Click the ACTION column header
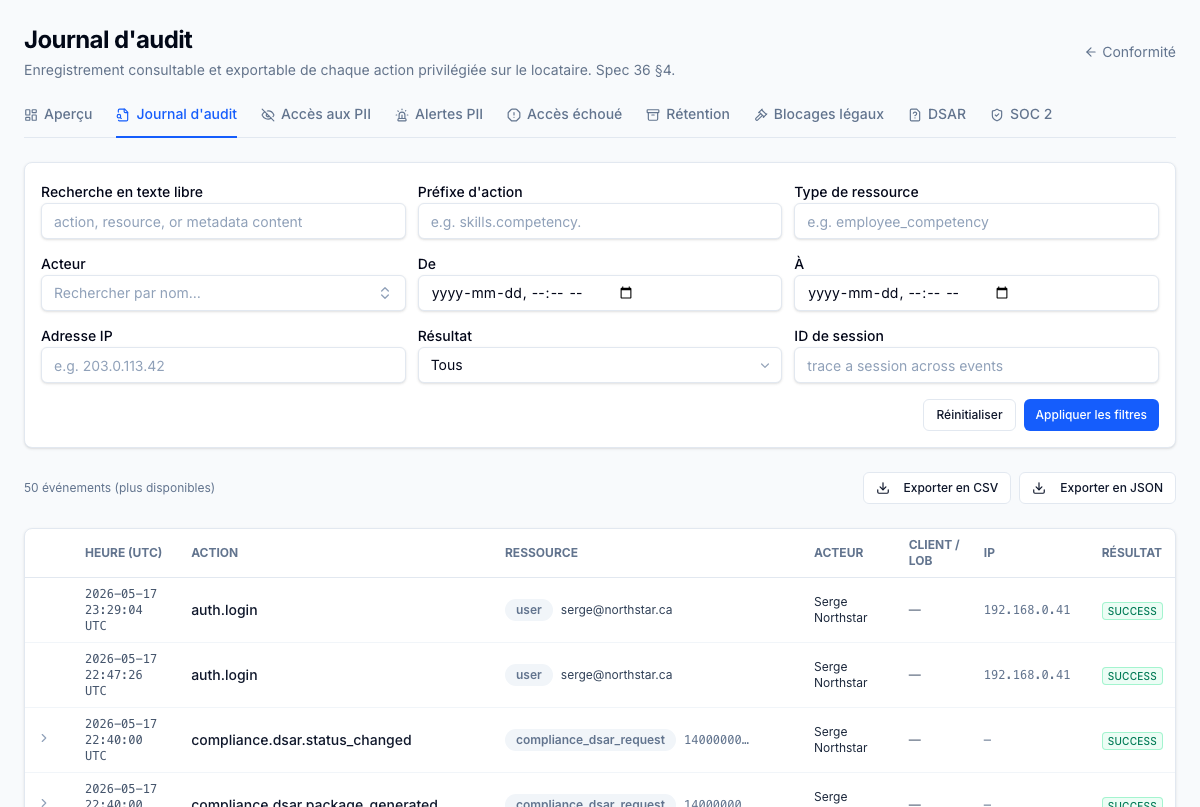This screenshot has width=1200, height=807. [x=215, y=553]
